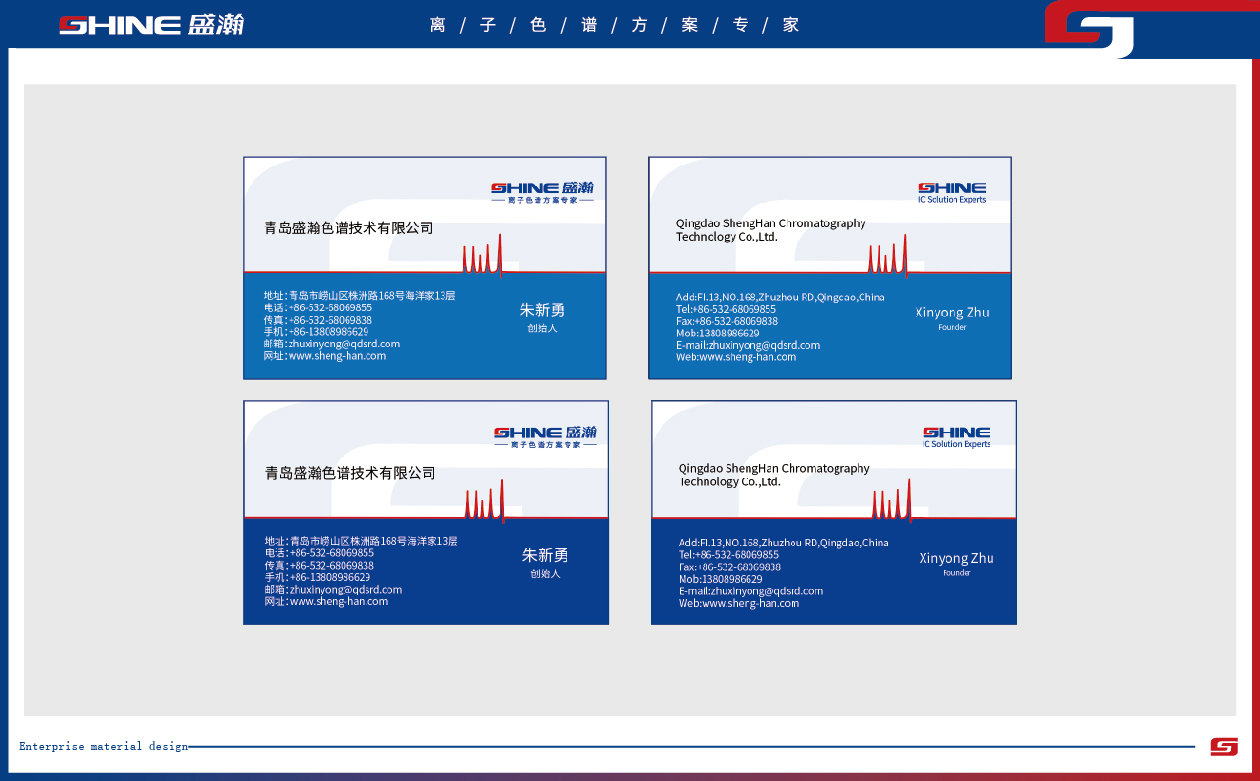Select Qingdao ShengHan Chromatography name on navy English card

point(774,475)
